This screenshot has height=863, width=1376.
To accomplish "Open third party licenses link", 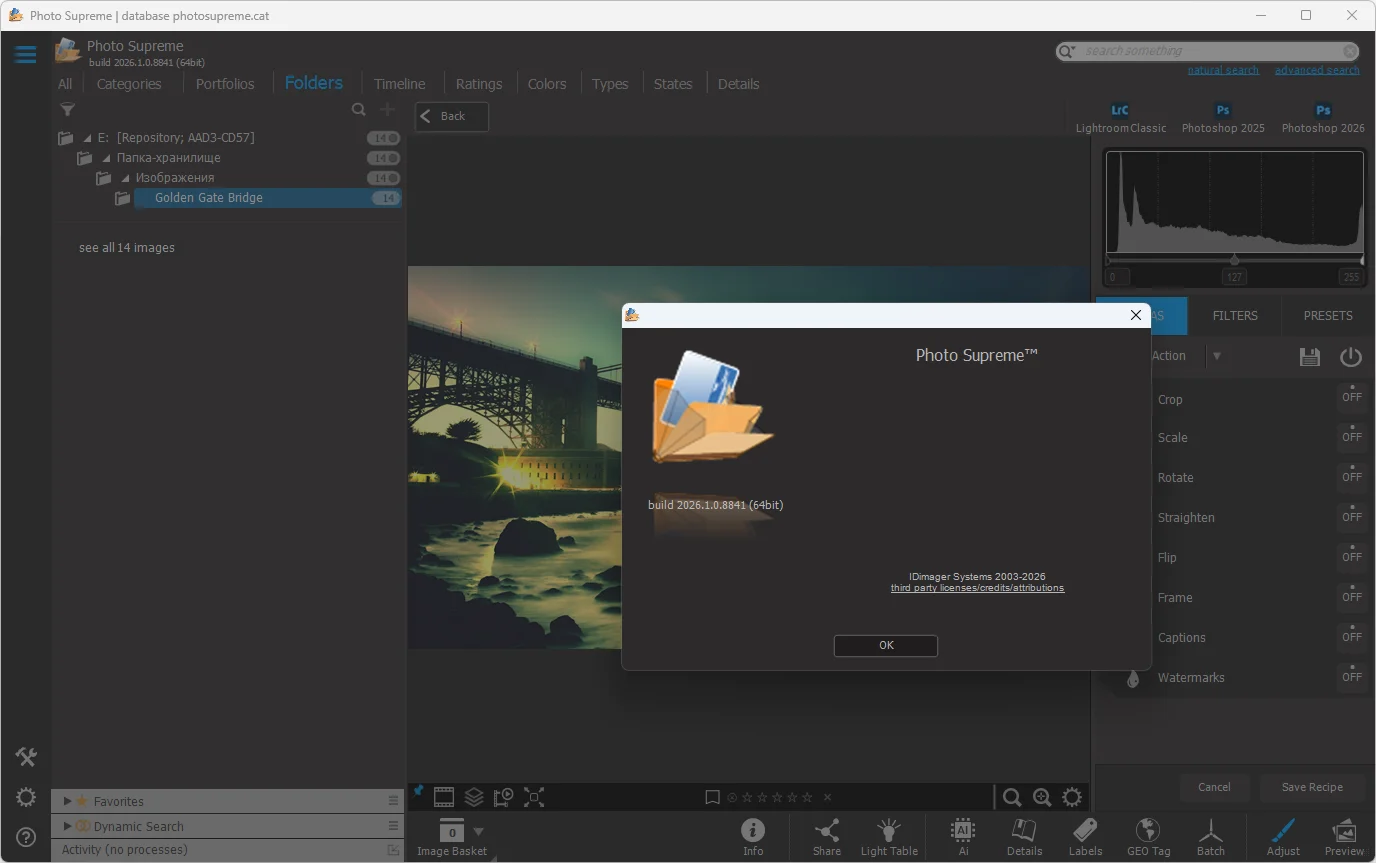I will (x=977, y=588).
